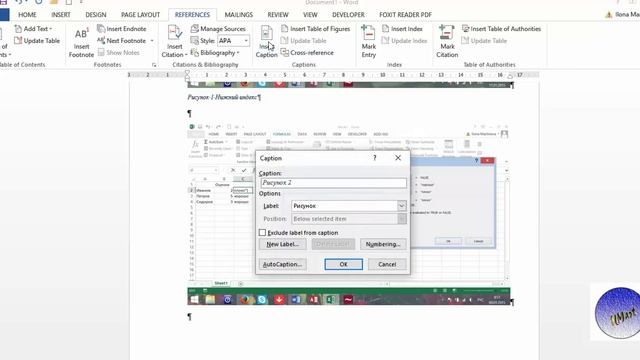Open the DEVELOPER ribbon tab

pyautogui.click(x=348, y=15)
